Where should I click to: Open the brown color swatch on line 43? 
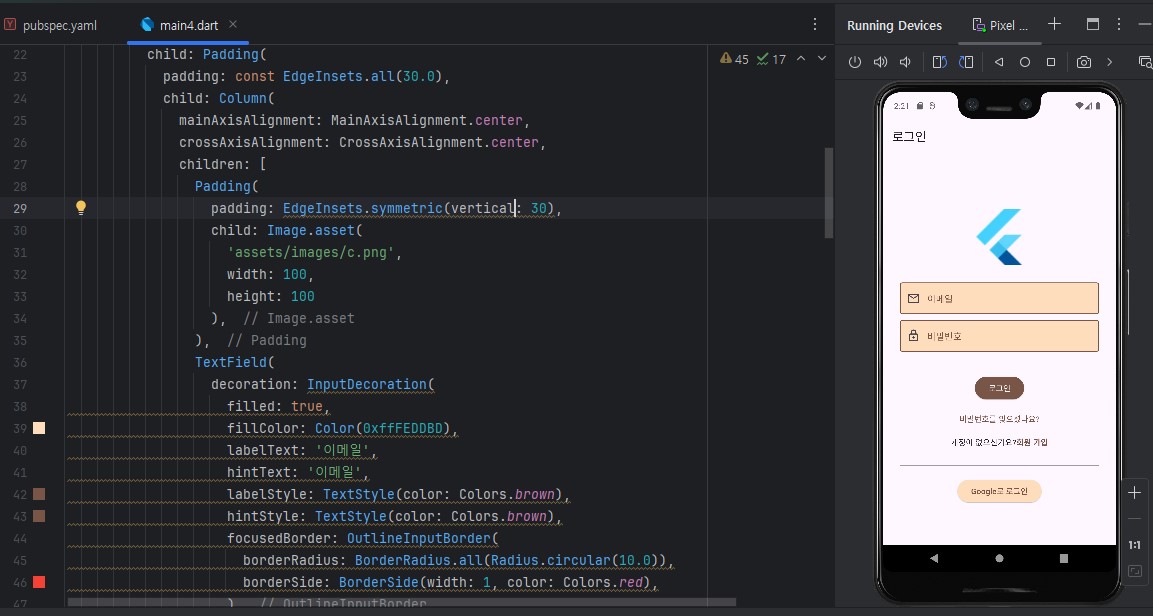(x=39, y=516)
